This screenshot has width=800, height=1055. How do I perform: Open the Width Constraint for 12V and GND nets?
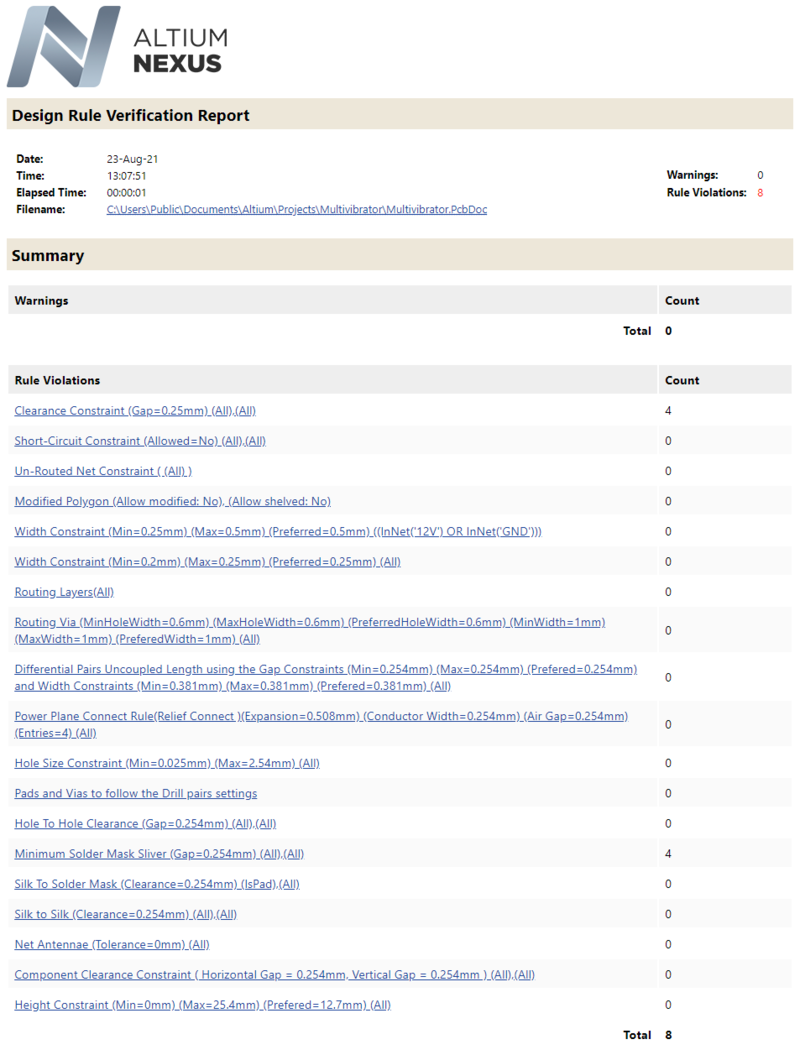pos(278,531)
